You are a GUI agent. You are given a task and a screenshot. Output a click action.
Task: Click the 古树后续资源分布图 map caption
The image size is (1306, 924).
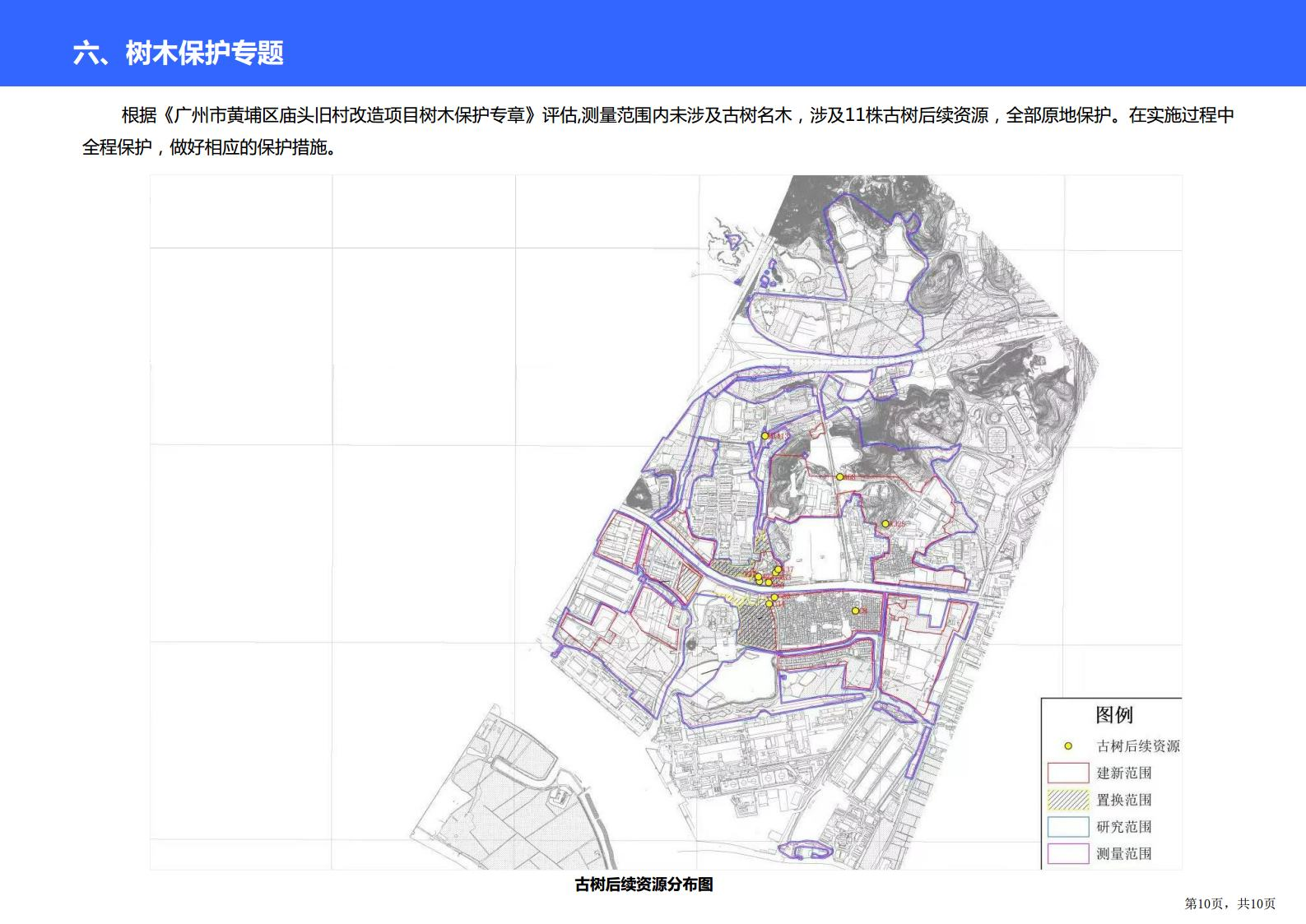(x=644, y=885)
